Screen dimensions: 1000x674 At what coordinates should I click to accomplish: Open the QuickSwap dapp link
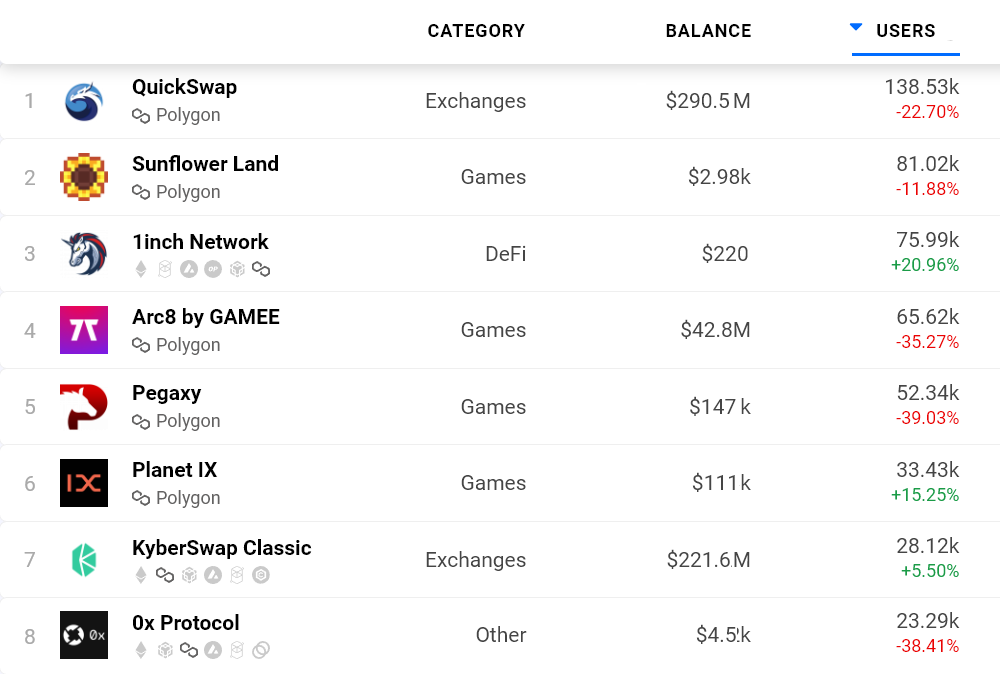click(184, 87)
